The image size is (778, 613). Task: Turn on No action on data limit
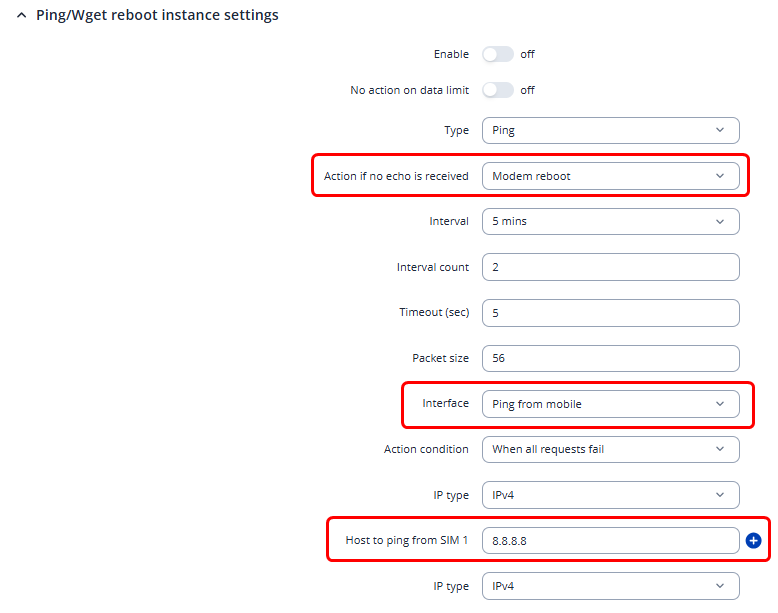tap(497, 90)
